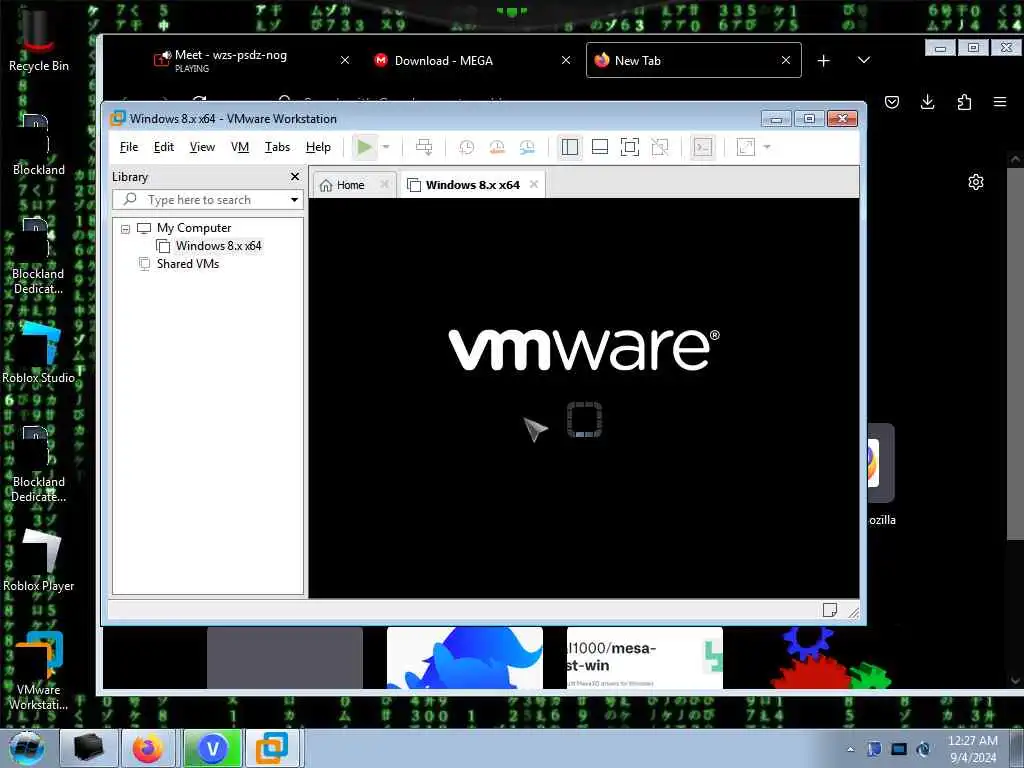Open the Tabs menu in VMware

(277, 147)
